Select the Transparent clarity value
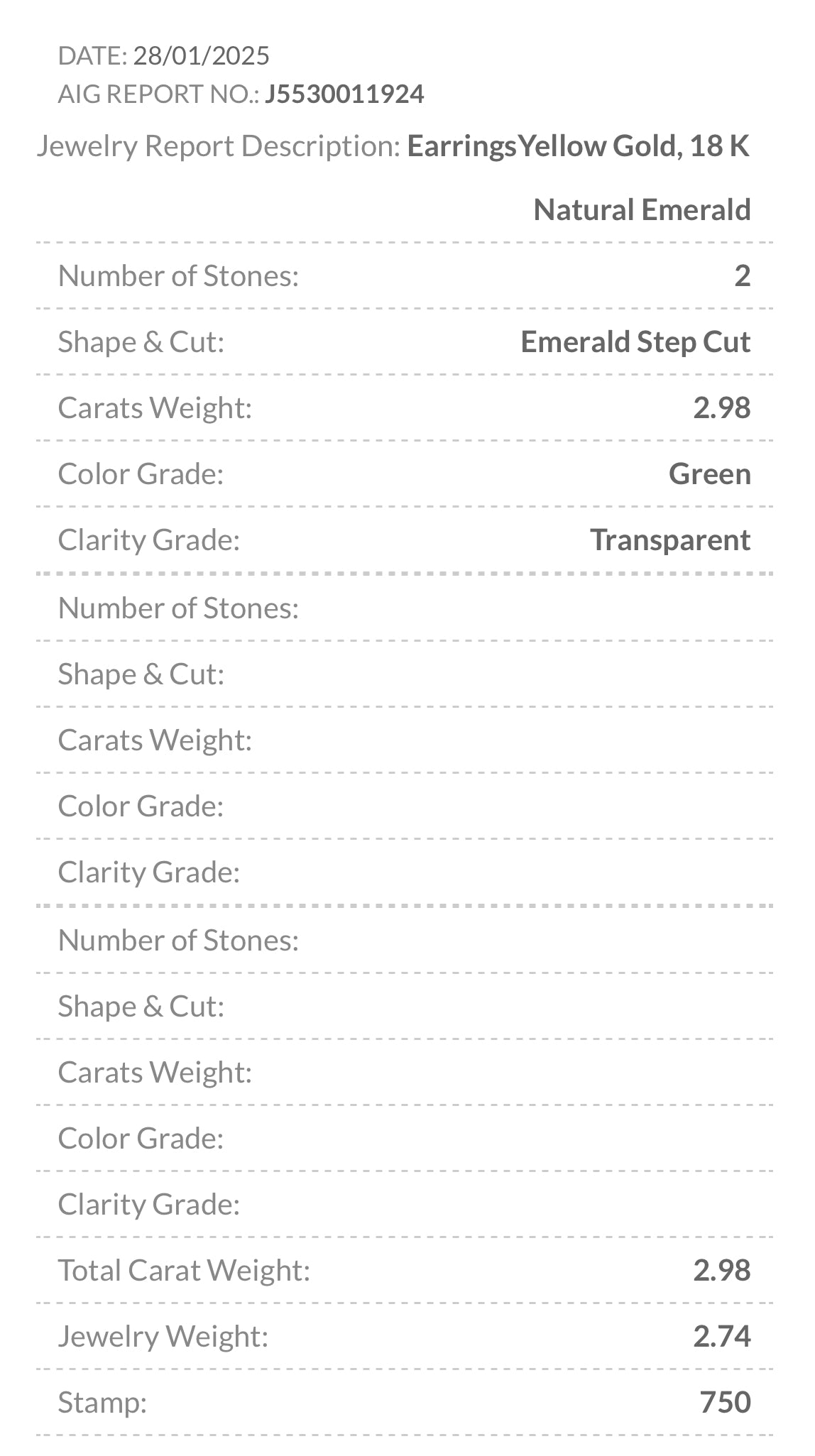This screenshot has width=815, height=1456. [670, 540]
